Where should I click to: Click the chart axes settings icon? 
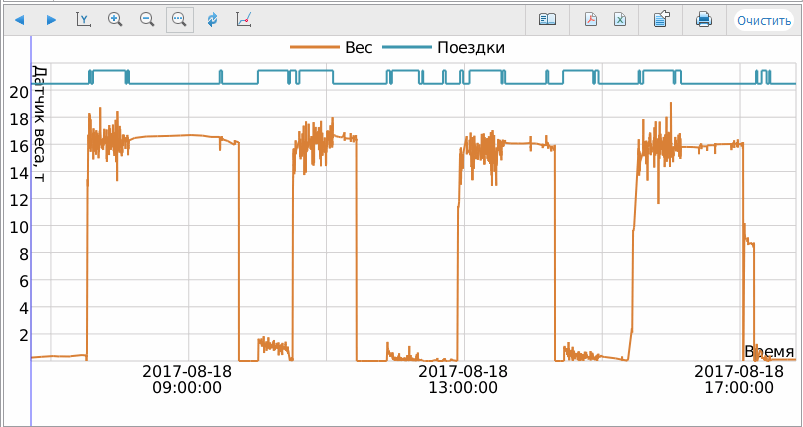pyautogui.click(x=244, y=19)
